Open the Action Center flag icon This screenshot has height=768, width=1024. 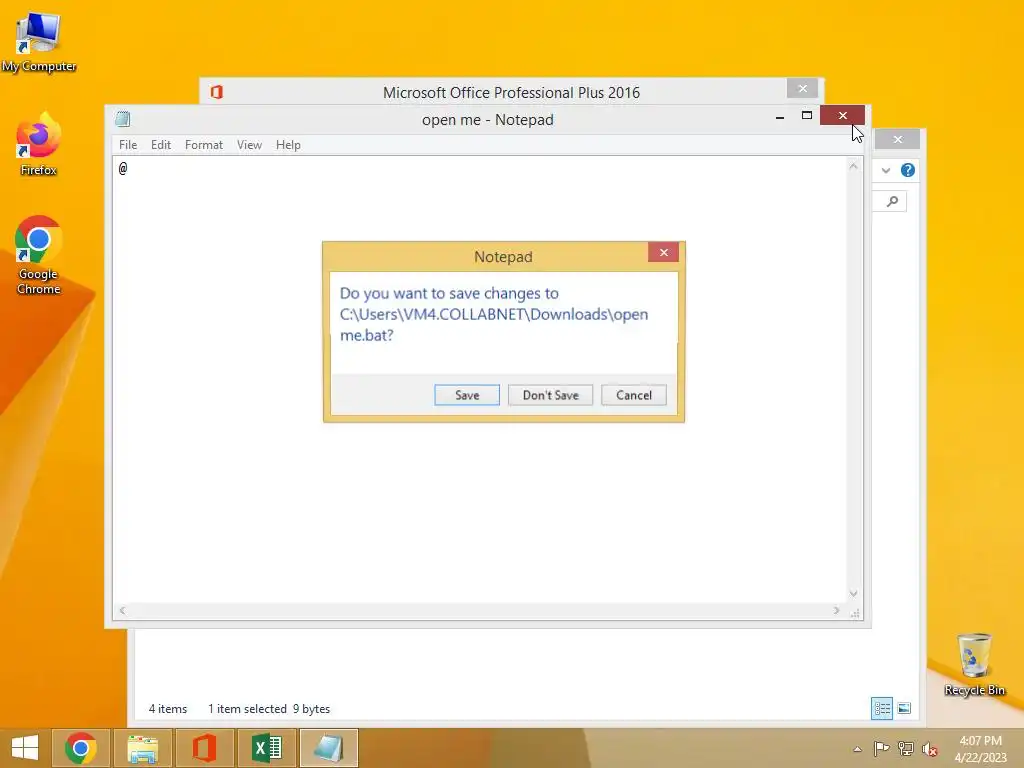point(881,748)
